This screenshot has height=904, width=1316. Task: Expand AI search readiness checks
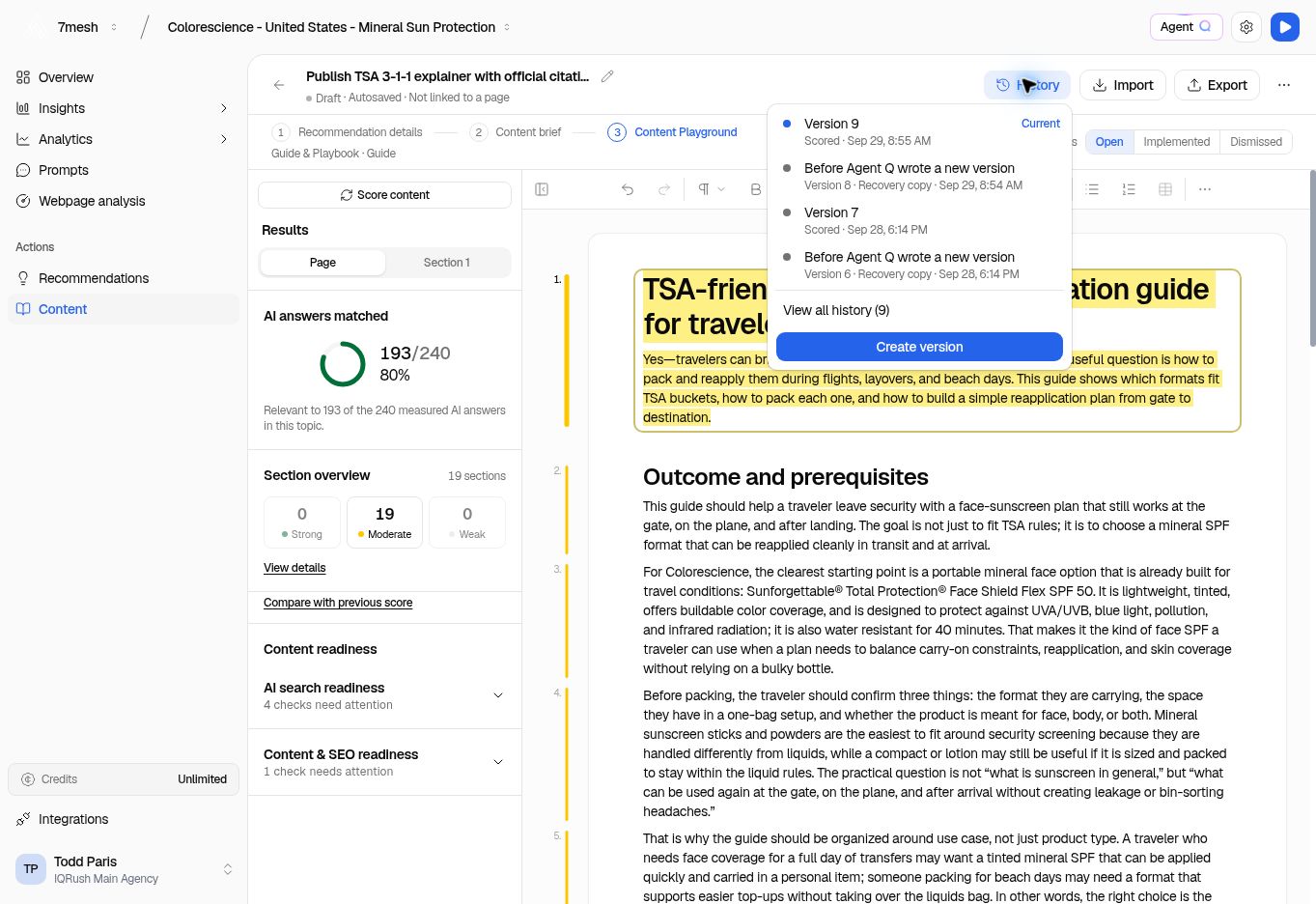pyautogui.click(x=384, y=695)
